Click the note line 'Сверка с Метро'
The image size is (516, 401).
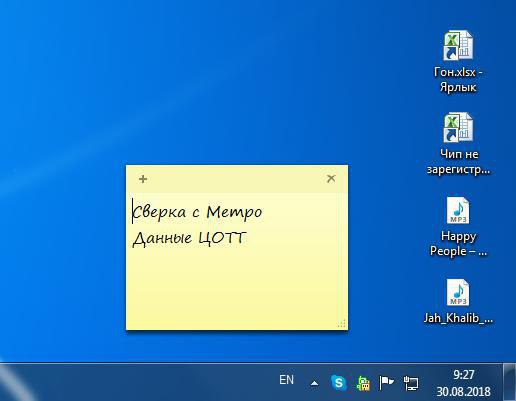[198, 212]
